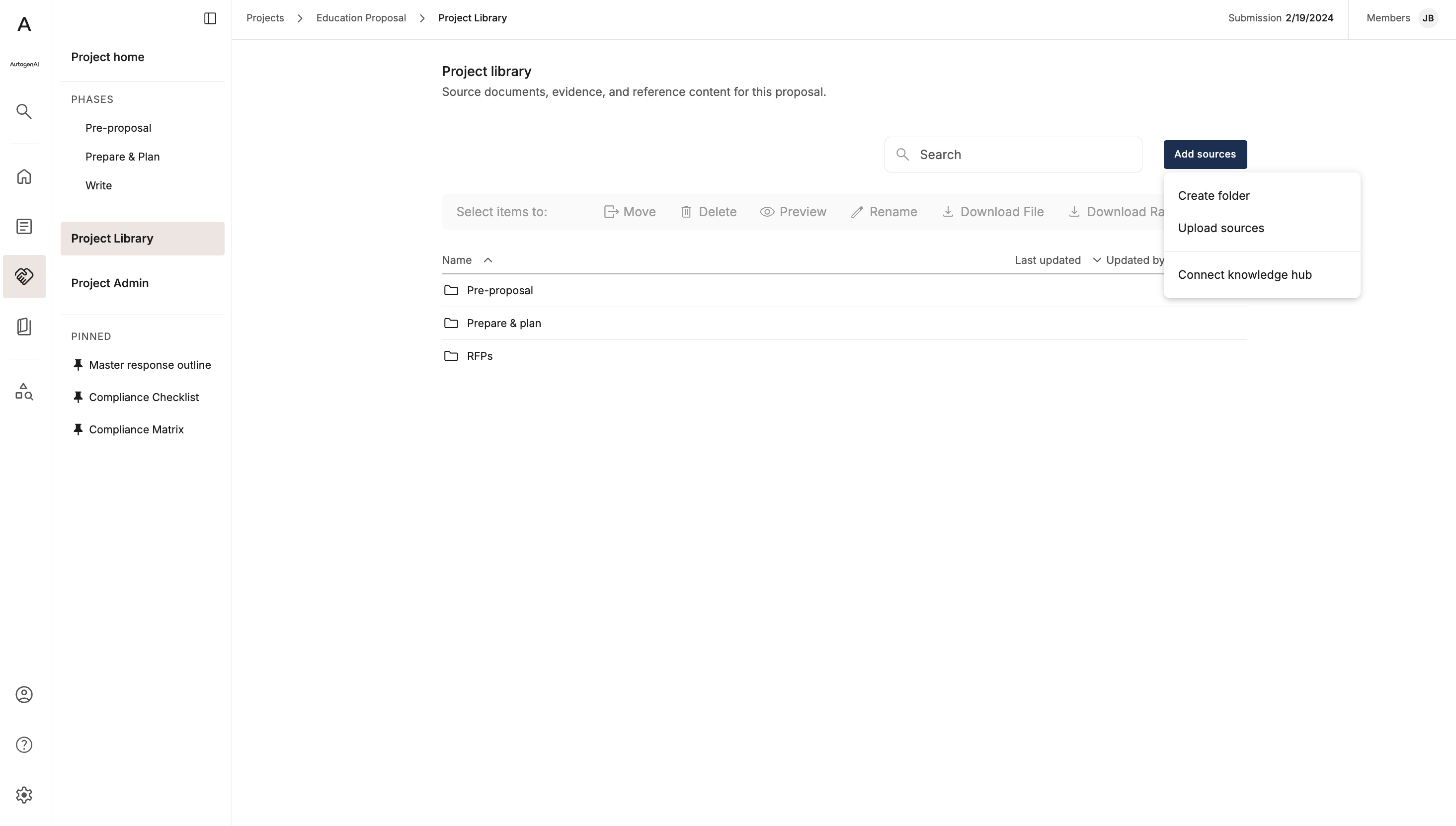
Task: Click the Members label in the header
Action: (x=1388, y=18)
